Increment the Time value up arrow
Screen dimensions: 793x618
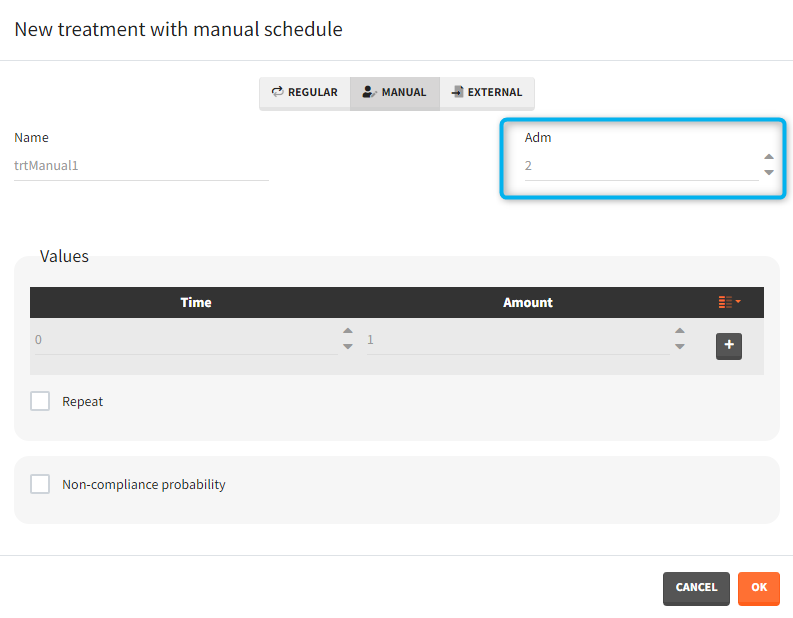click(347, 332)
